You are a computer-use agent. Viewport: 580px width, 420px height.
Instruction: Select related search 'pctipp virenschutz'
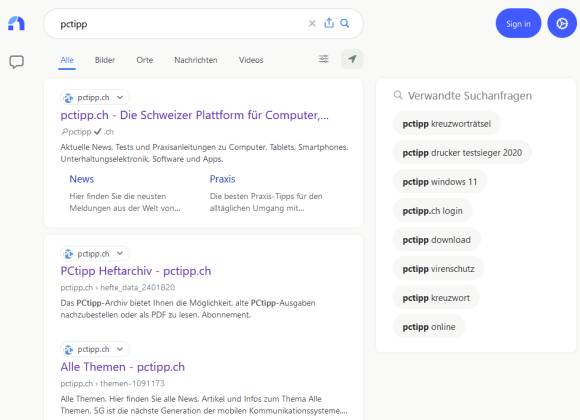pos(438,269)
